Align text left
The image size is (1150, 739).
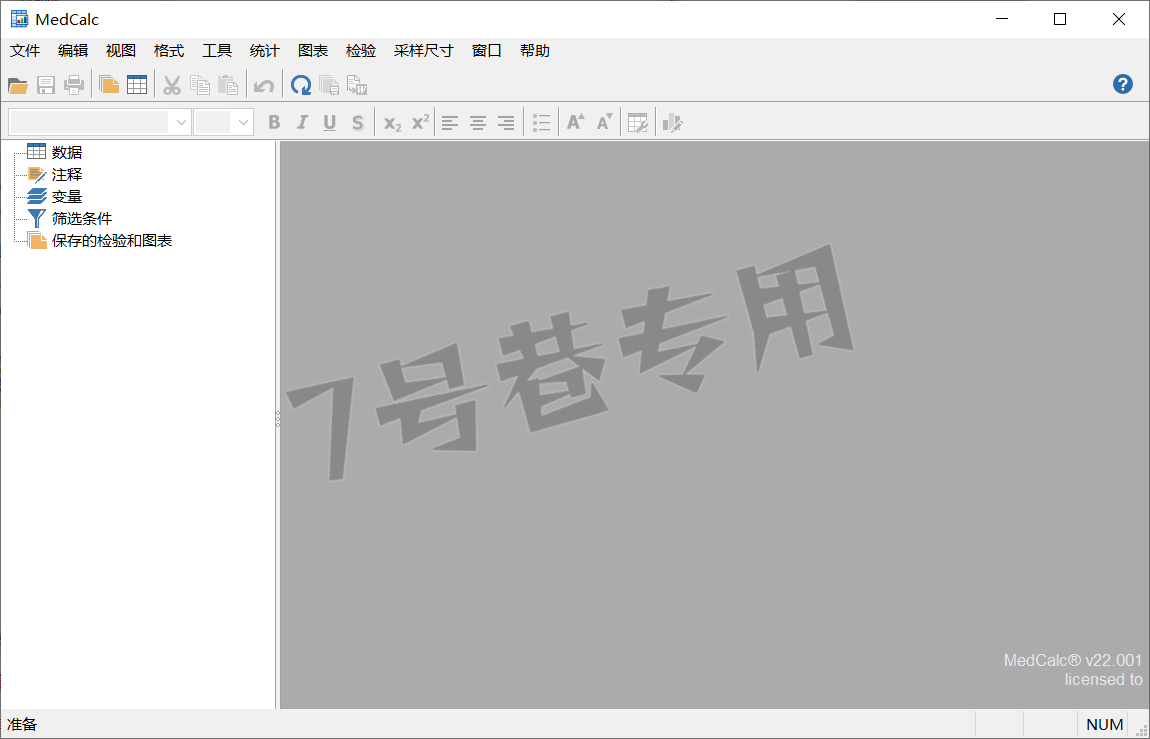pos(450,123)
